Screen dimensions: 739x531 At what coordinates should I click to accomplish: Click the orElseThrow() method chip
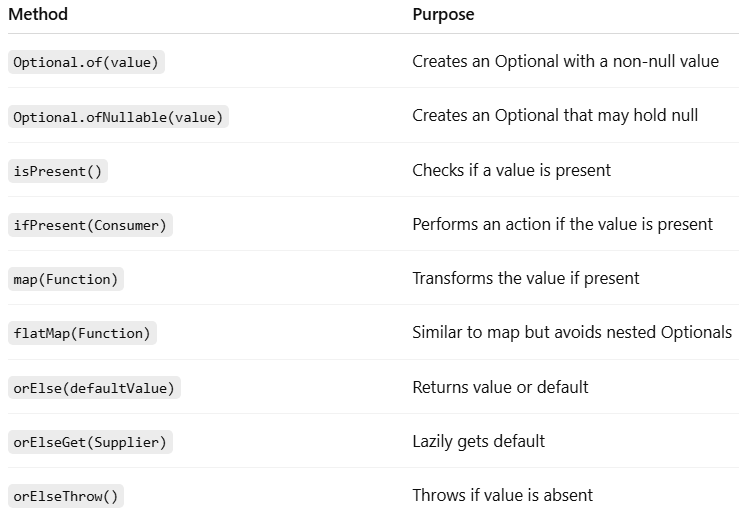(66, 496)
